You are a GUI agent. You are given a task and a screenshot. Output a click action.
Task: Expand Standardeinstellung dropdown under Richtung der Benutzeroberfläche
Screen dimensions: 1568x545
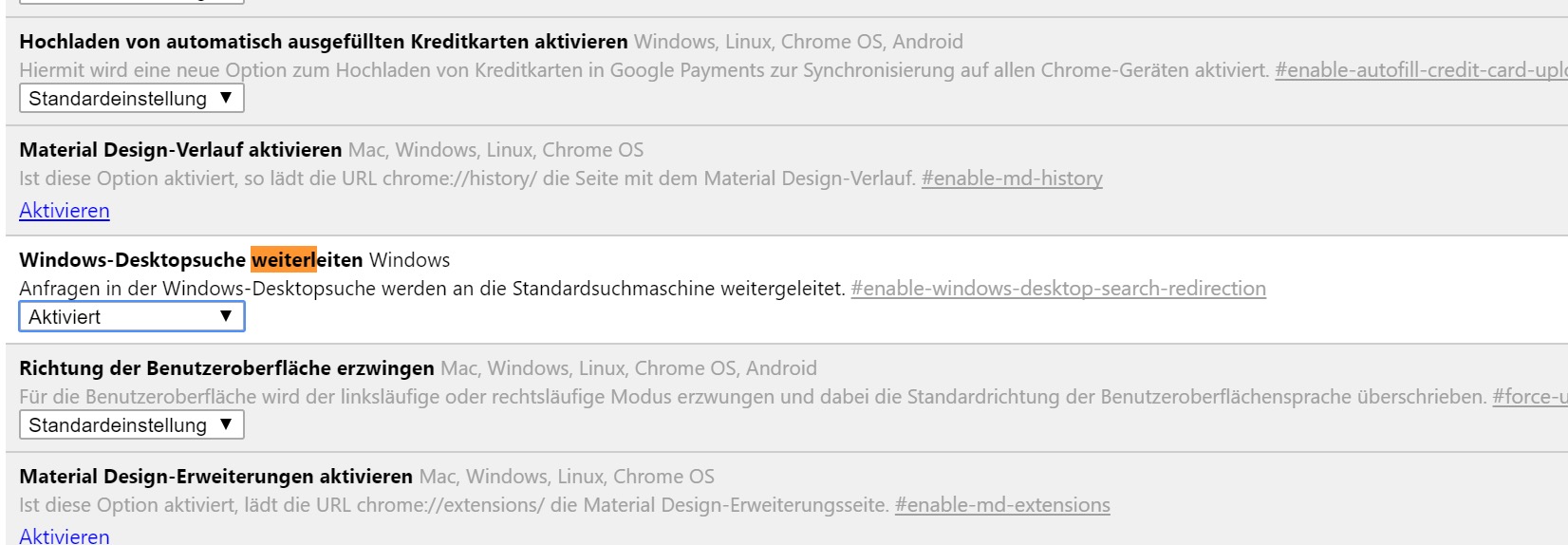(x=131, y=425)
